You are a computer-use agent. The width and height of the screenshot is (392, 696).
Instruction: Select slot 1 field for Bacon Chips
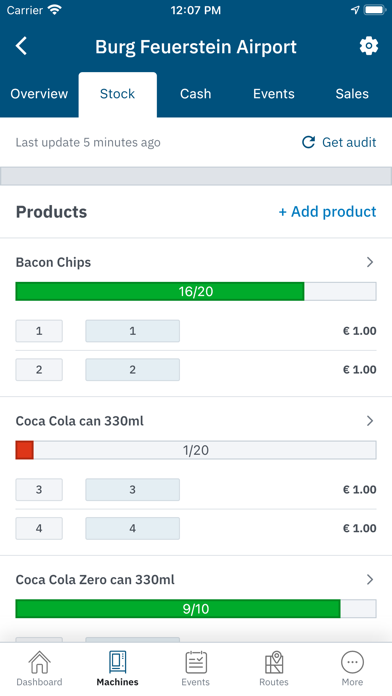coord(39,331)
